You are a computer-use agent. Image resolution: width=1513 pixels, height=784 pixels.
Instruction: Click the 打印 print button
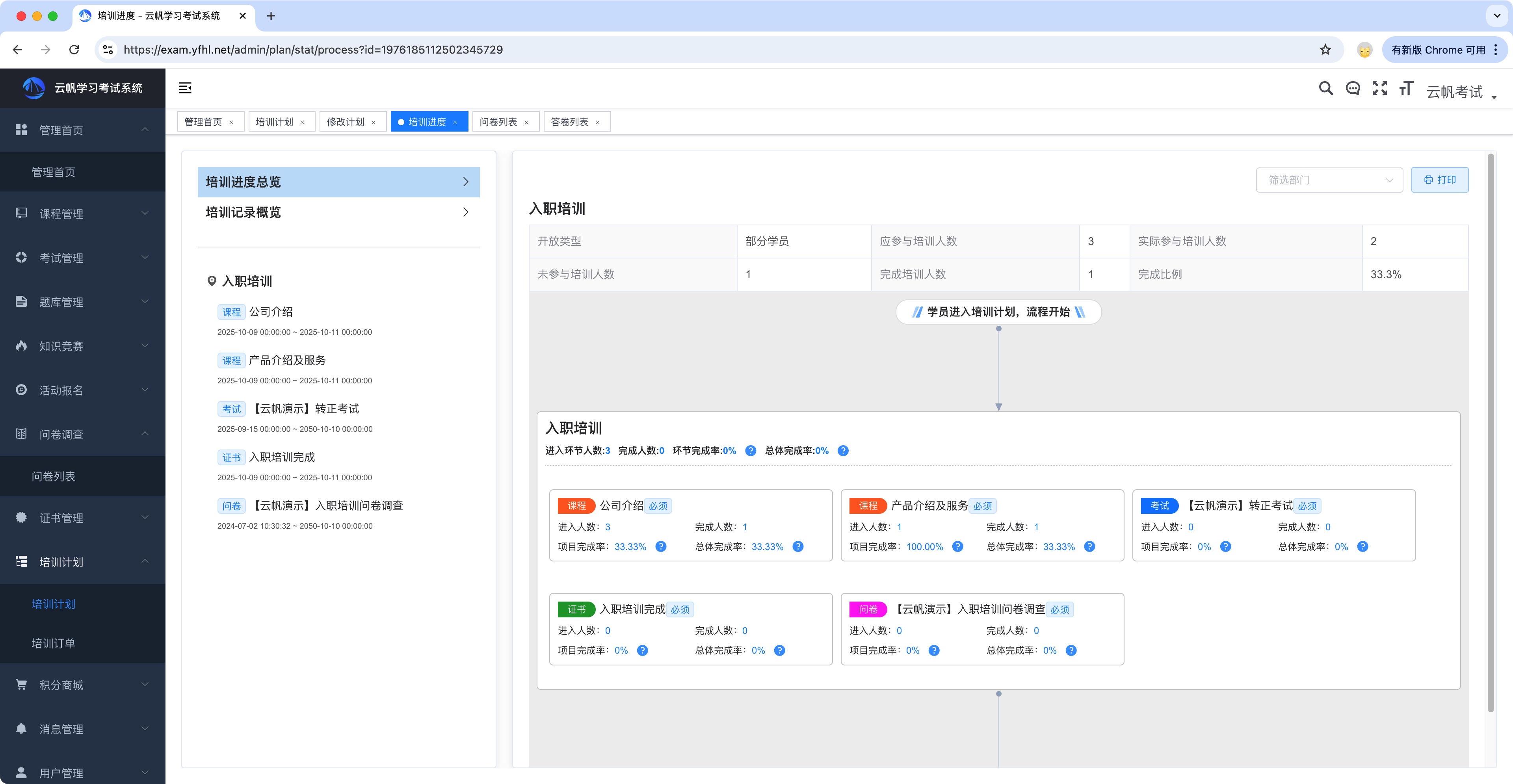tap(1439, 180)
